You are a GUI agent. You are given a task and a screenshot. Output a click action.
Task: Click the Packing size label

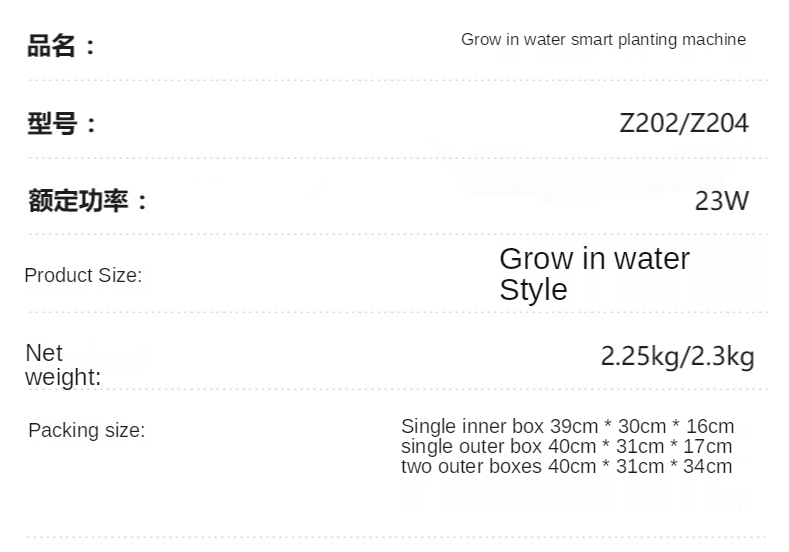click(x=86, y=431)
